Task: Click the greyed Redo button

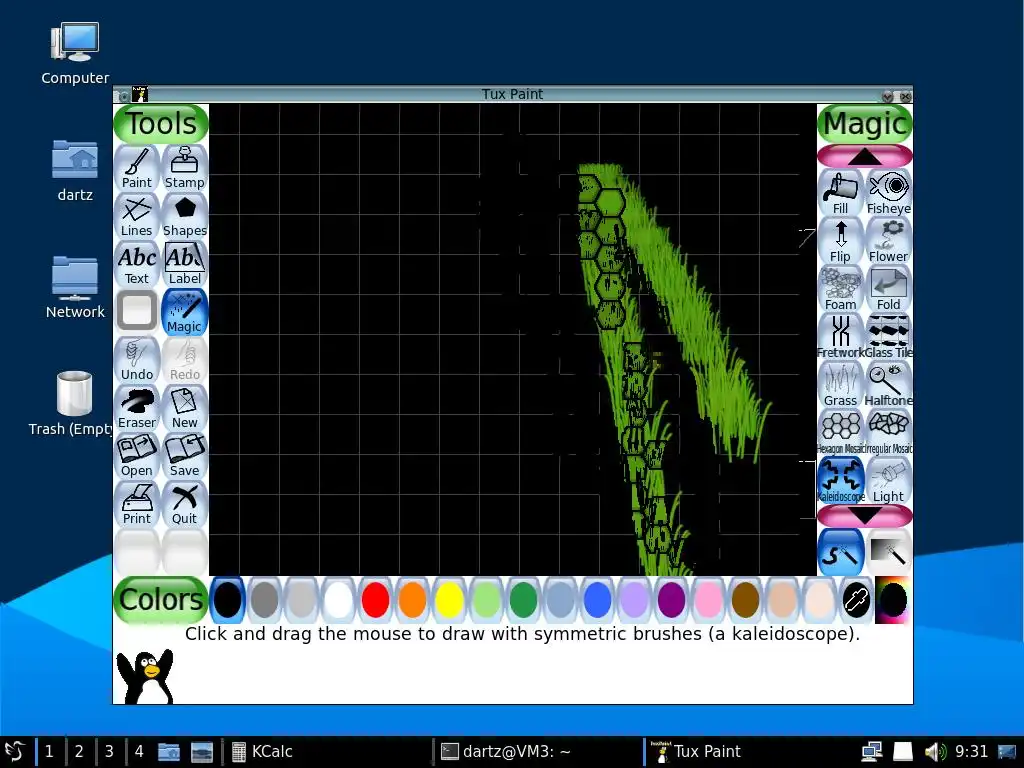Action: [184, 360]
